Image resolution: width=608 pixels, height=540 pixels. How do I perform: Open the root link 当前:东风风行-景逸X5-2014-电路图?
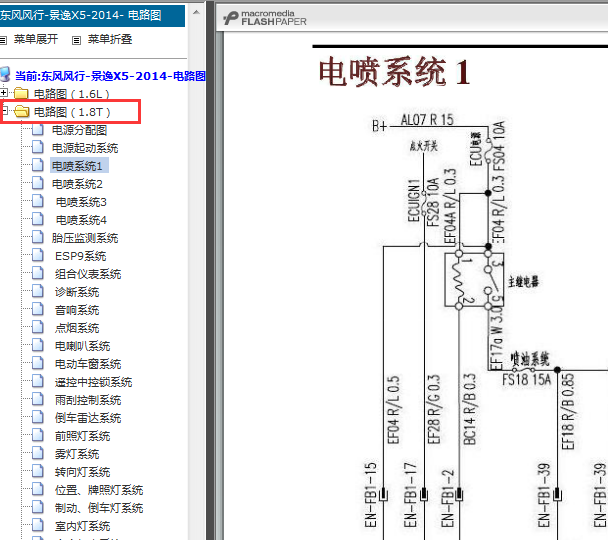pos(110,76)
